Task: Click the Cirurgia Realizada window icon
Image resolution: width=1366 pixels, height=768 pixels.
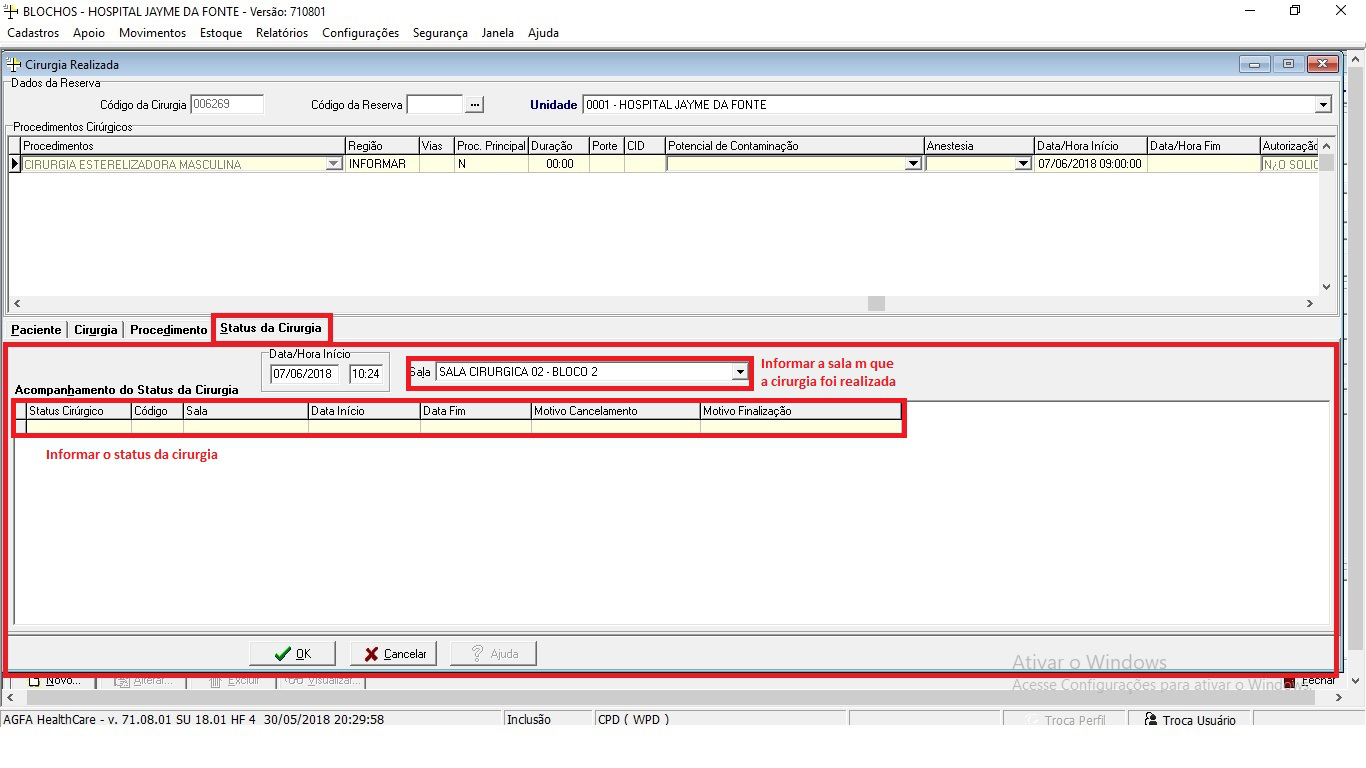Action: click(x=14, y=64)
